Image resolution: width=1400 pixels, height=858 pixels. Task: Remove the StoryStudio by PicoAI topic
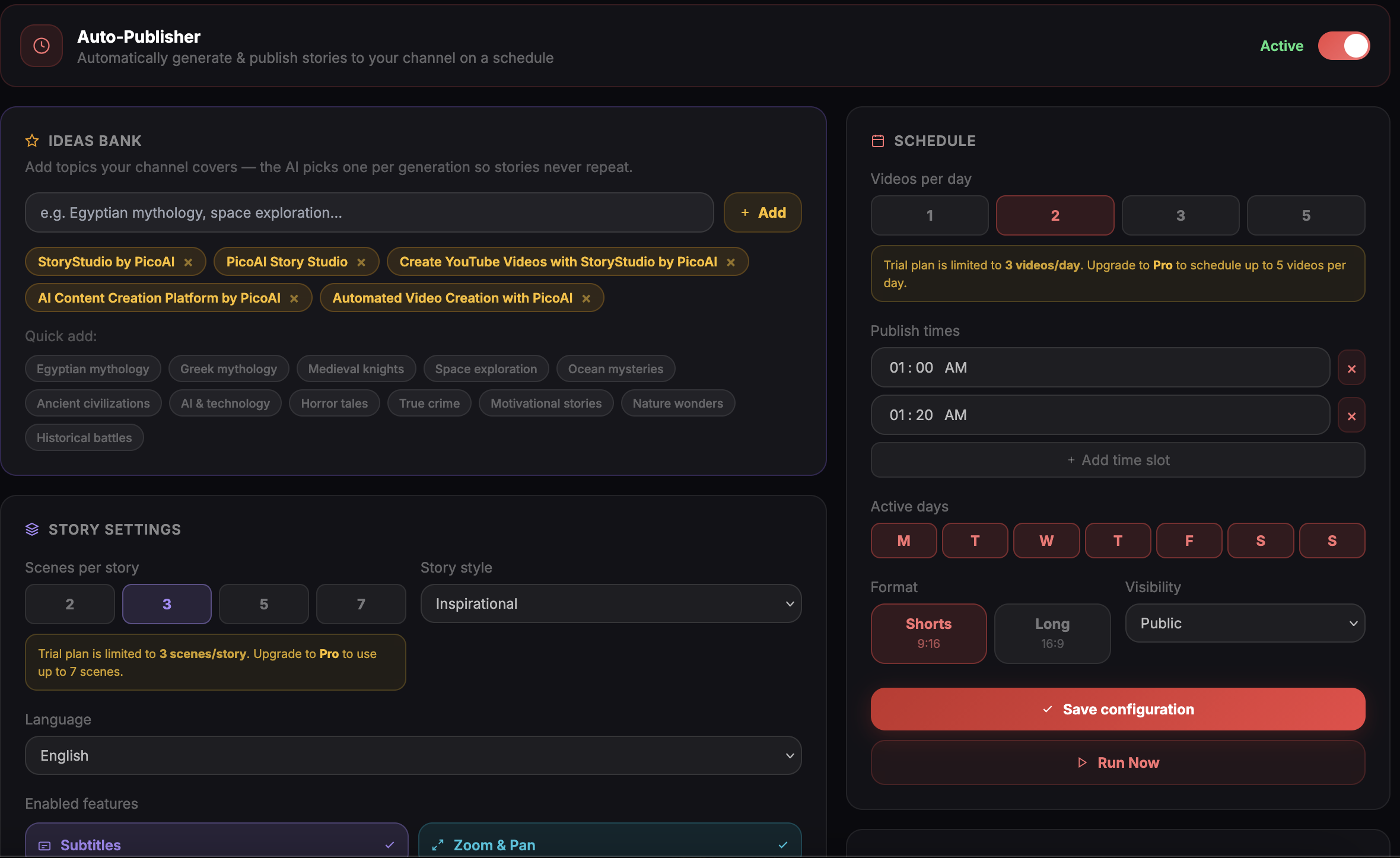pos(188,262)
